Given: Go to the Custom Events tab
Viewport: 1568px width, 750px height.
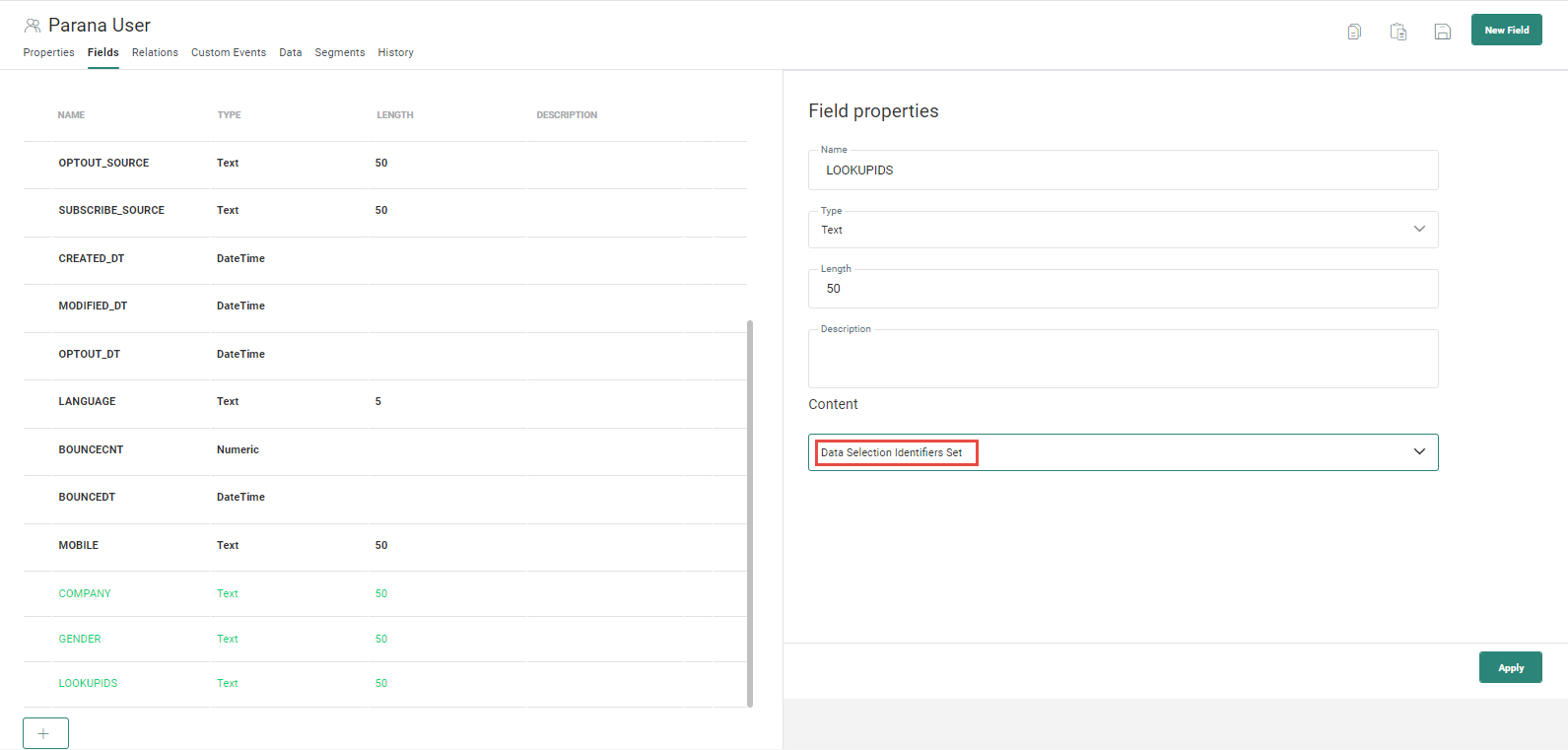Looking at the screenshot, I should click(228, 52).
